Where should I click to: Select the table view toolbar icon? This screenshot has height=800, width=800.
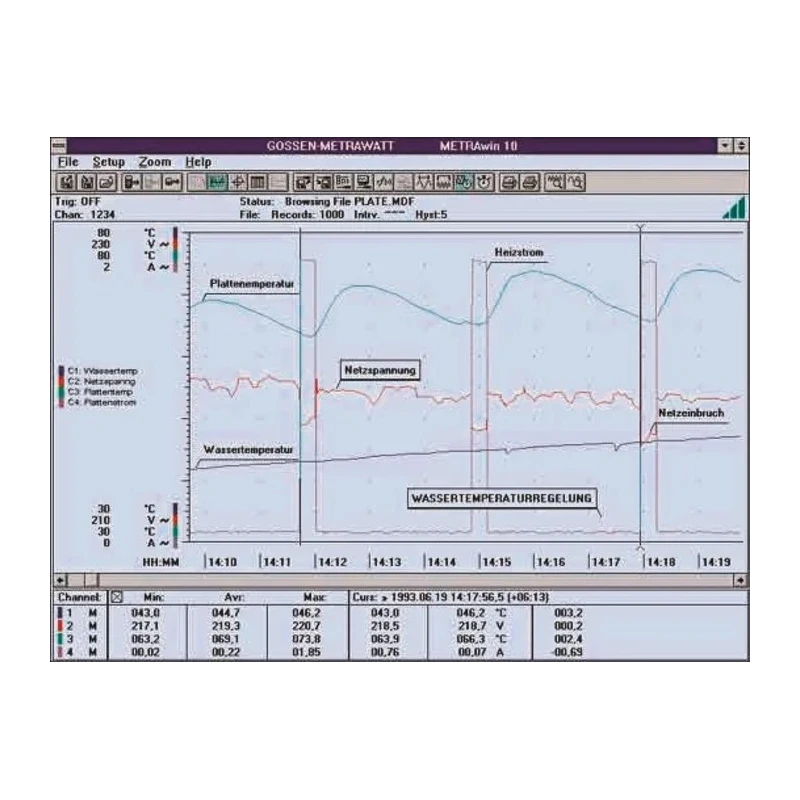tap(257, 182)
